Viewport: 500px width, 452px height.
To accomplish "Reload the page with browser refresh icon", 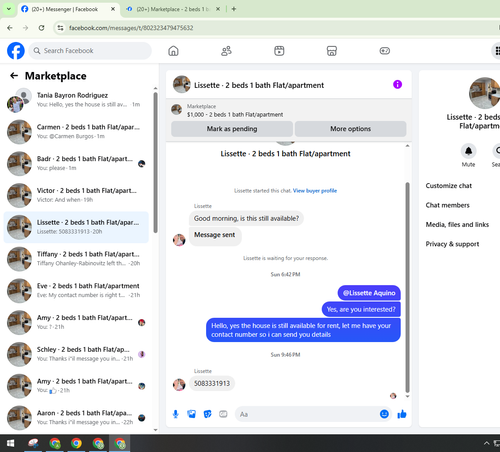I will [x=41, y=28].
